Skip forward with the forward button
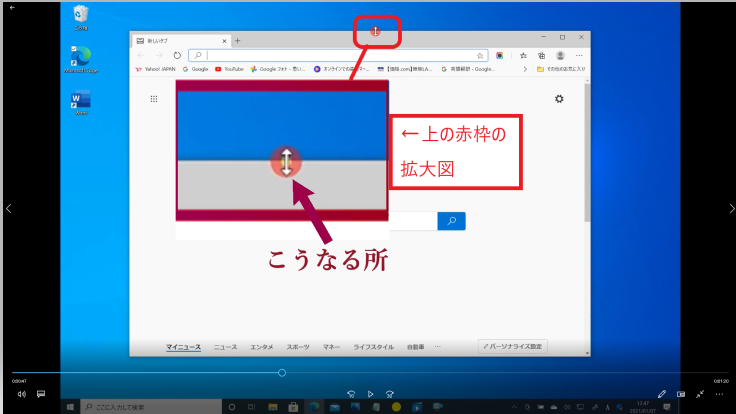736x414 pixels. (389, 394)
